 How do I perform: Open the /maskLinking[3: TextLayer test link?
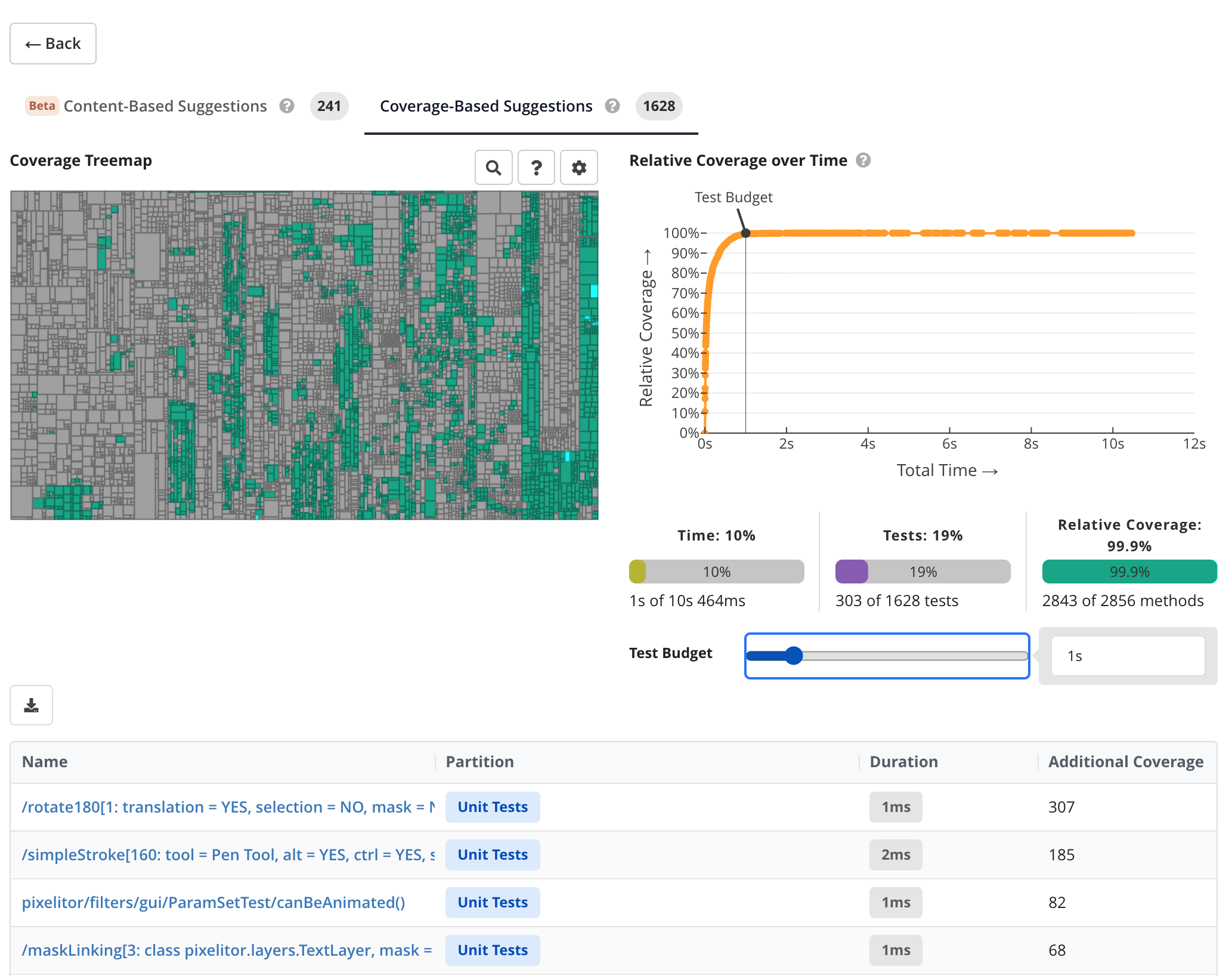coord(227,950)
